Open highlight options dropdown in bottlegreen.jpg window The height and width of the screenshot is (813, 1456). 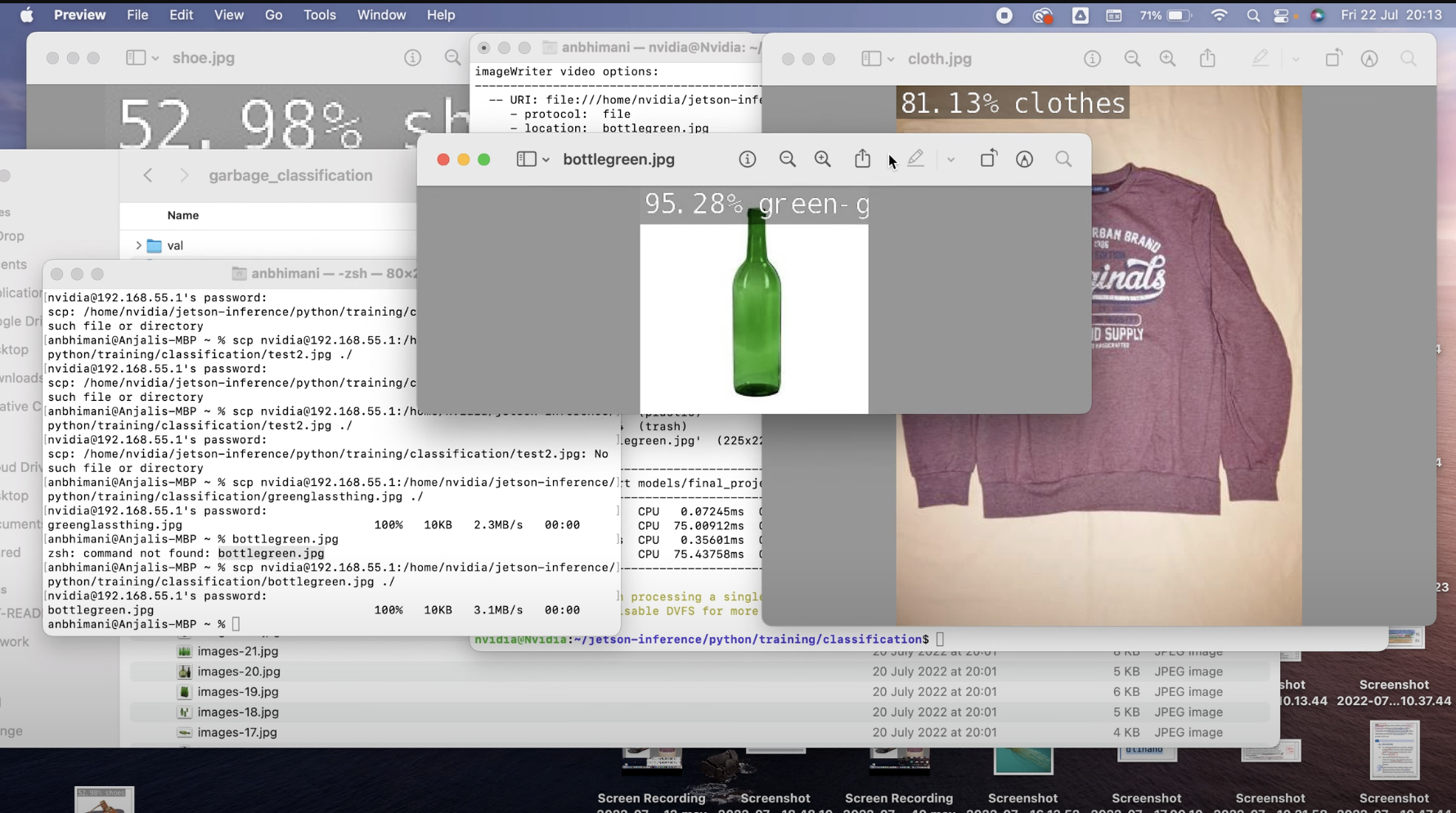(x=950, y=159)
